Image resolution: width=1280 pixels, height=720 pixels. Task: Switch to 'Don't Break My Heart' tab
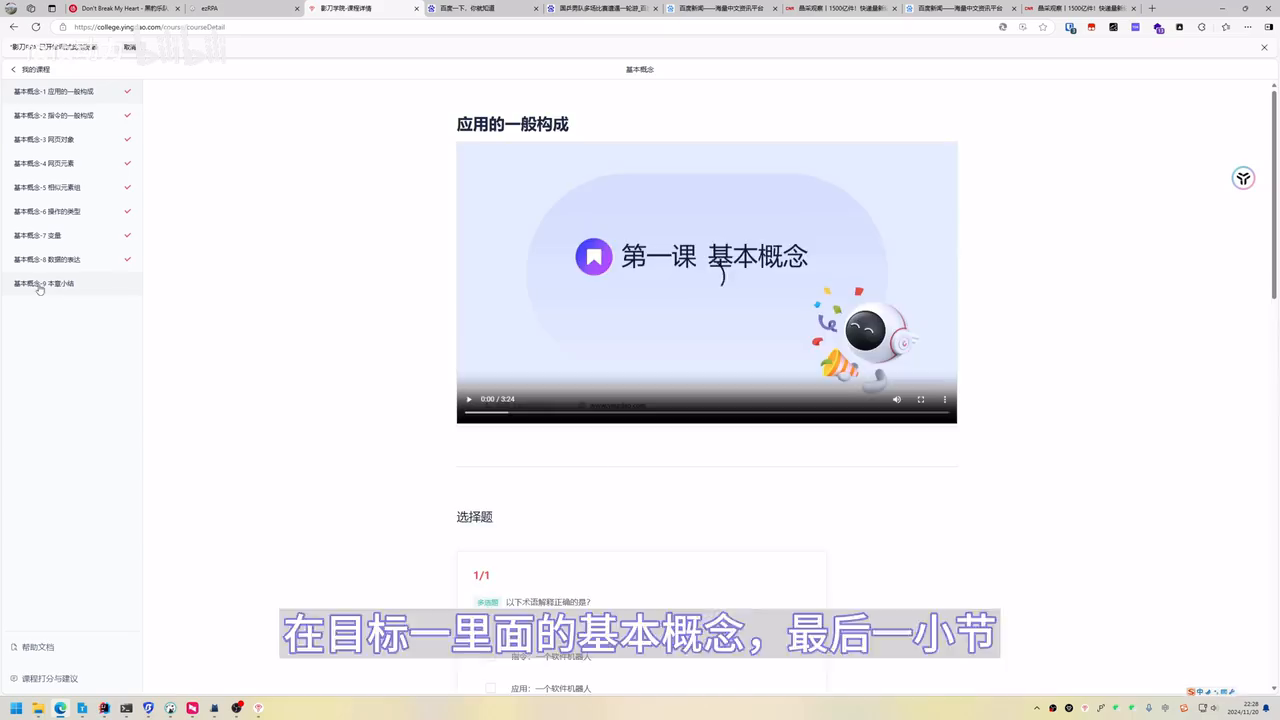[x=120, y=8]
